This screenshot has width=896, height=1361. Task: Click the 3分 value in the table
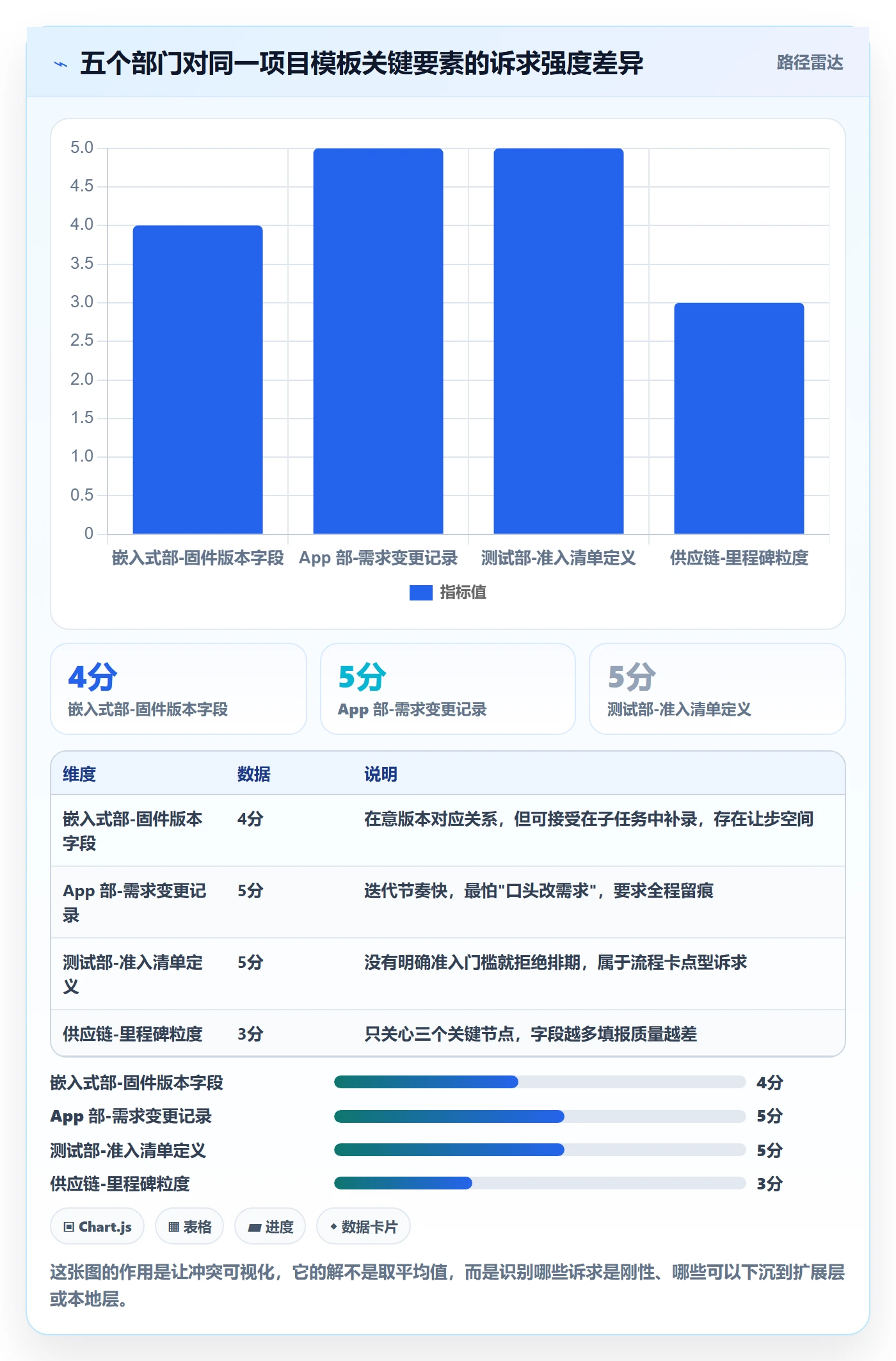(x=250, y=1034)
